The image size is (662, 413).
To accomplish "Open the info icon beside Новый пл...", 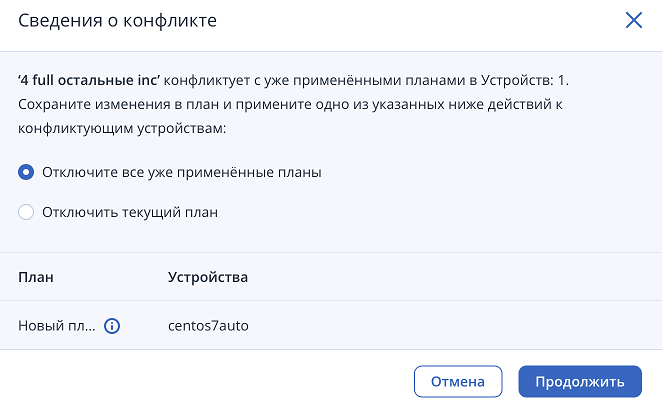I will coord(112,326).
